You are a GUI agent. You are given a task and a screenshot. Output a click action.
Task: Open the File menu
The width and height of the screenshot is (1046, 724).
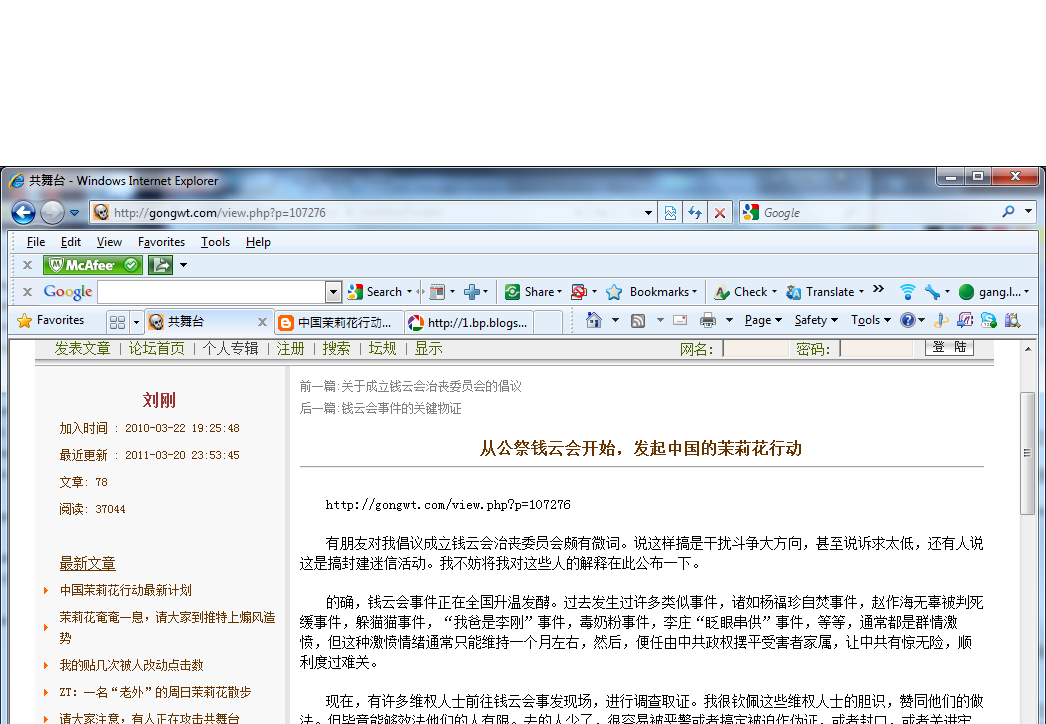(x=35, y=242)
